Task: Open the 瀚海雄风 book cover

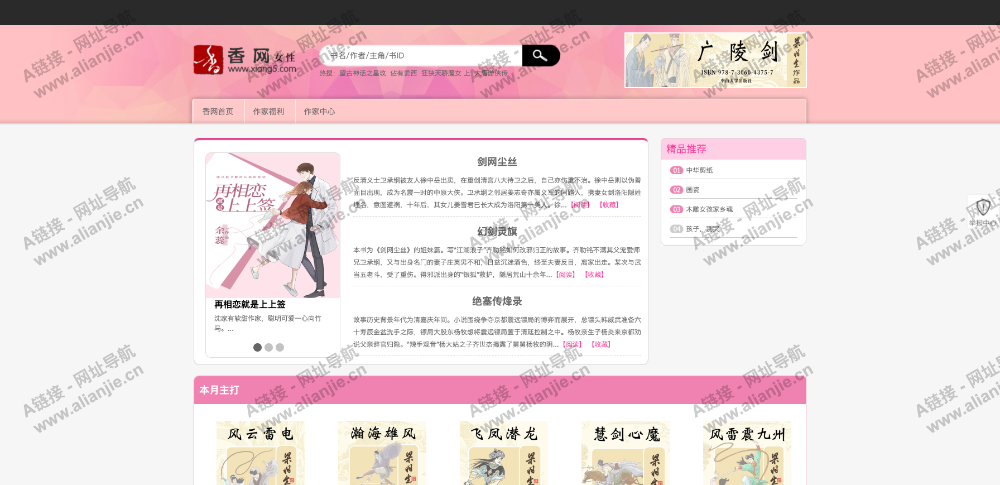Action: point(382,453)
